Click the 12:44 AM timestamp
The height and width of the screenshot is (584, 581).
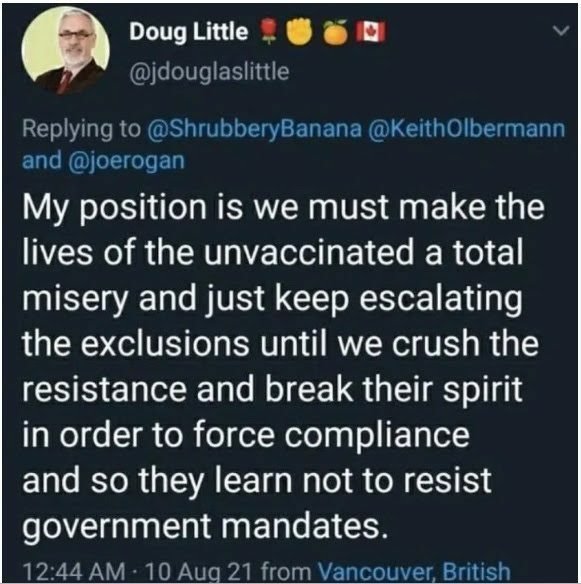tap(74, 572)
